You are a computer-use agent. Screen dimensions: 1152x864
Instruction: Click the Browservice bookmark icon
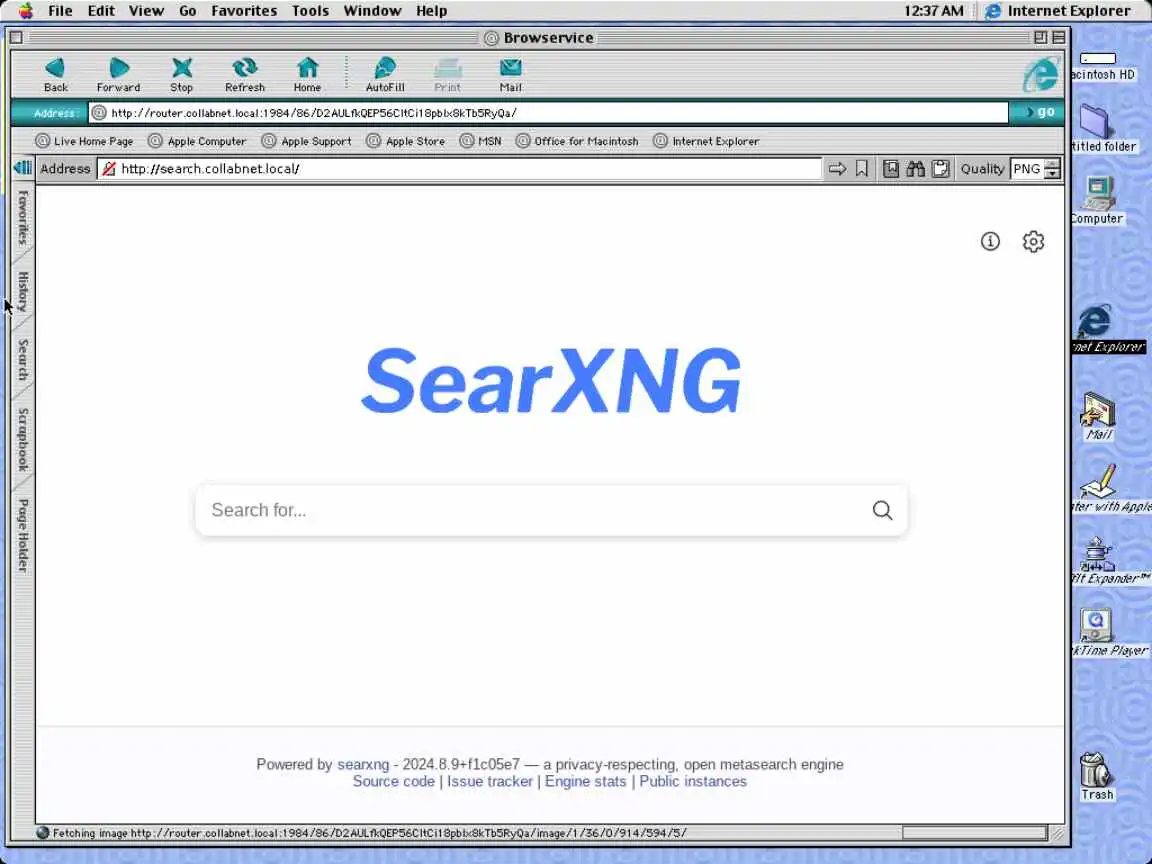862,169
